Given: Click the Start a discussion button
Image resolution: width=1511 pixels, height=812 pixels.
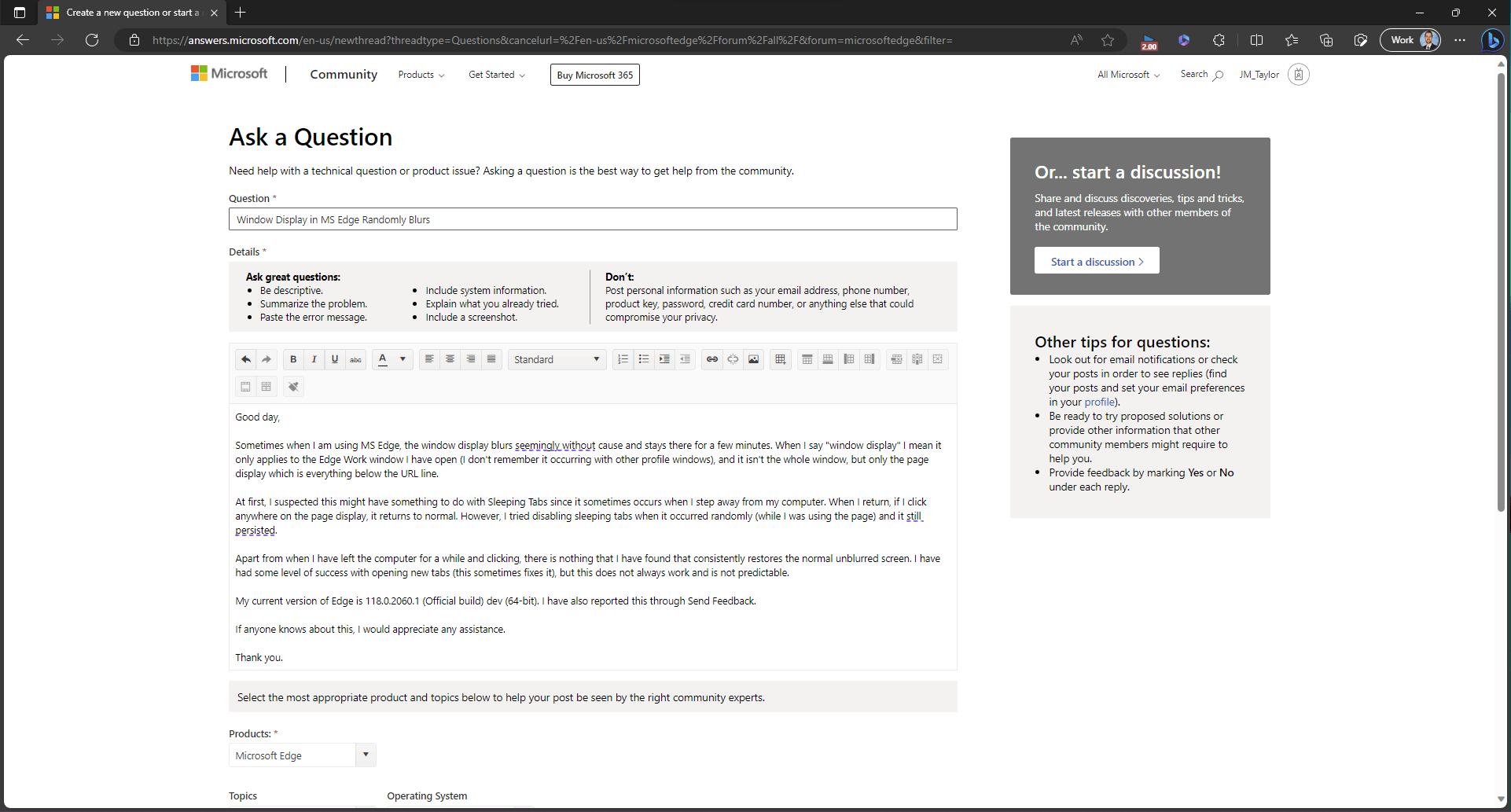Looking at the screenshot, I should click(1097, 261).
